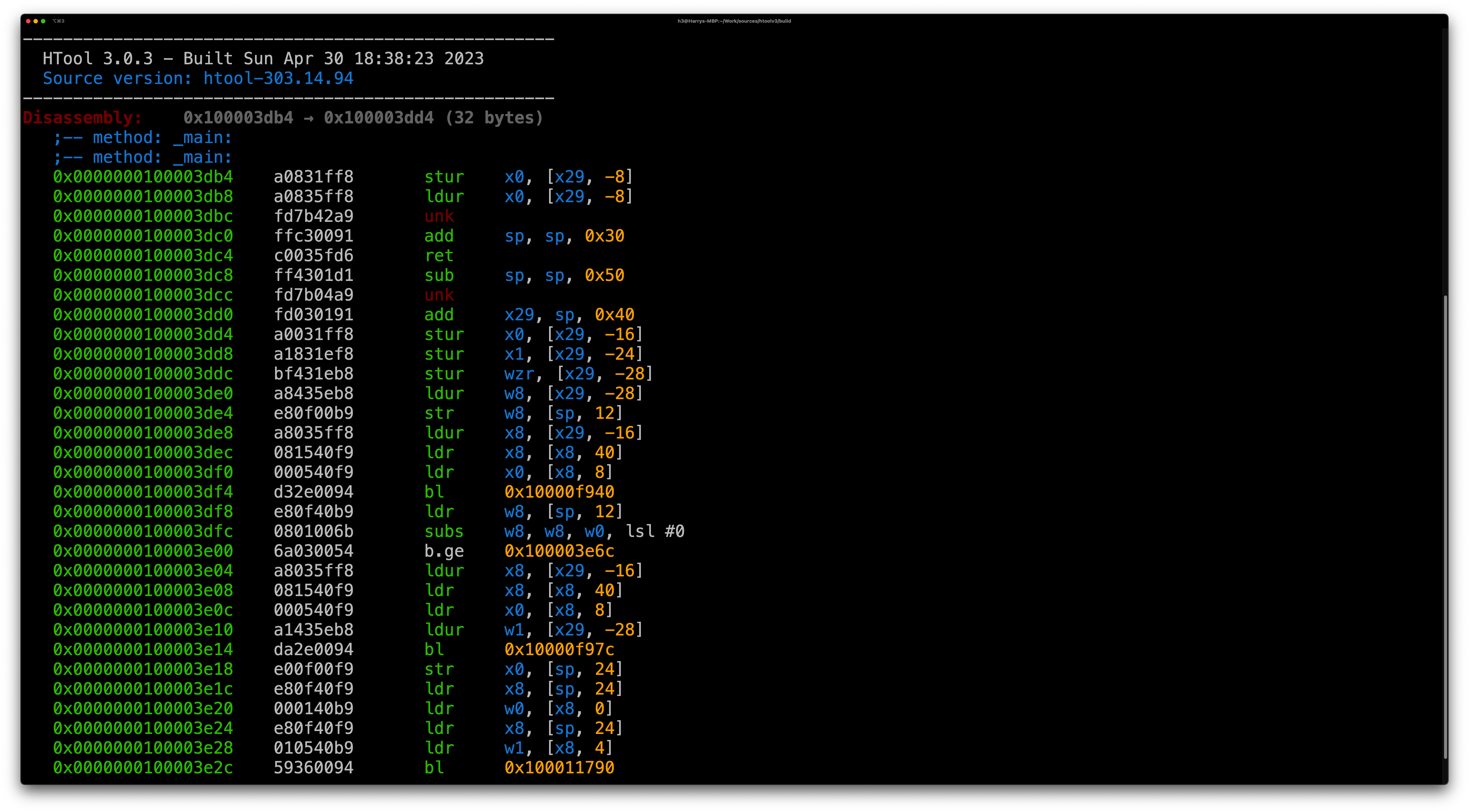Click branch target 0x10000f940
1469x812 pixels.
559,492
